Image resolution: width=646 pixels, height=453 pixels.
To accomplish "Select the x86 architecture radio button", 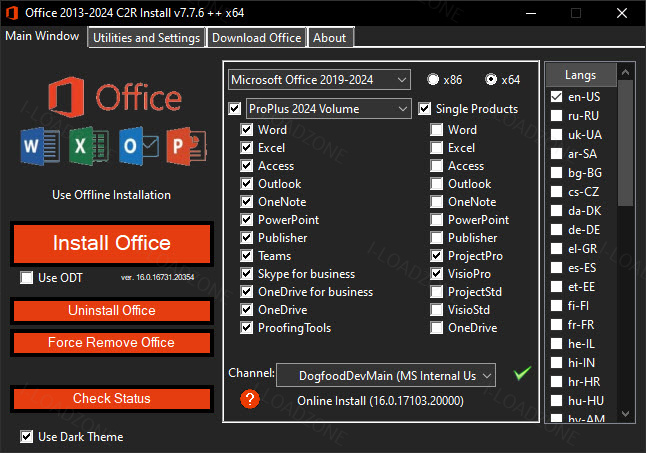I will [433, 79].
